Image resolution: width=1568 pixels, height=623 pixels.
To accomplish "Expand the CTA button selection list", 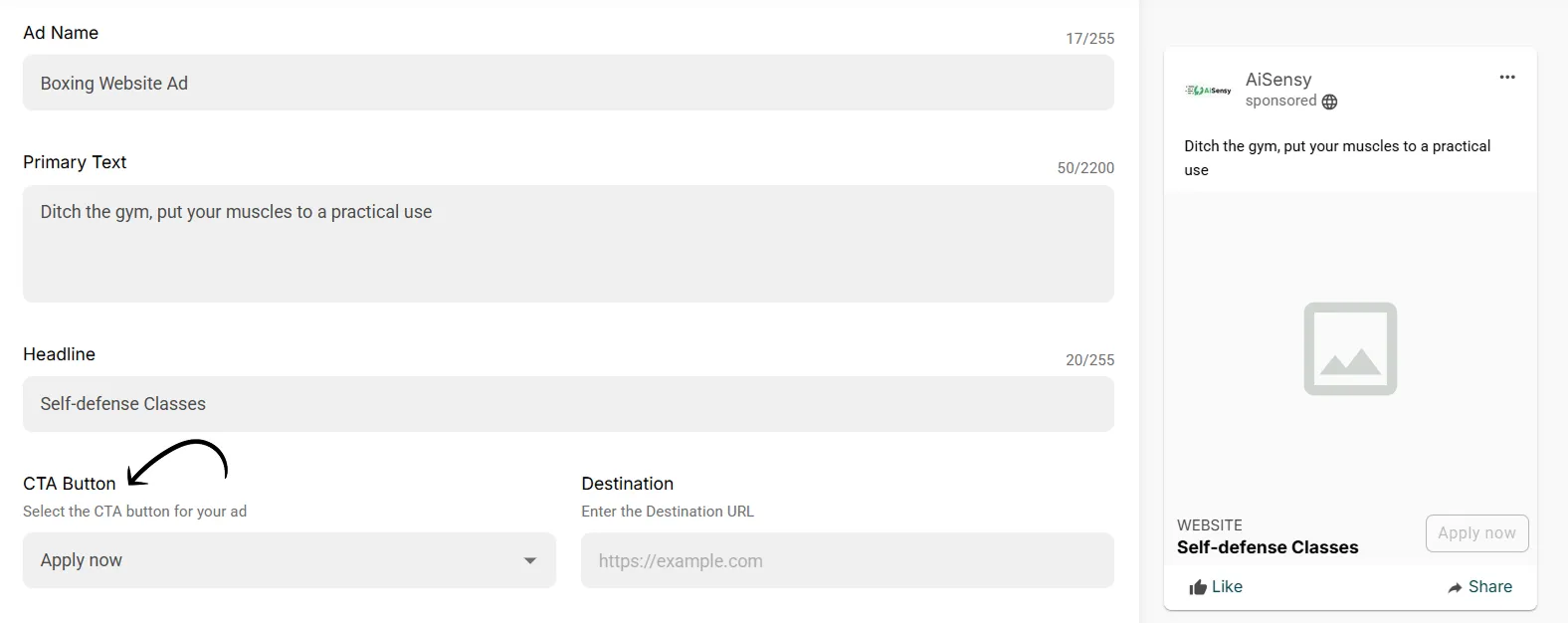I will 289,560.
